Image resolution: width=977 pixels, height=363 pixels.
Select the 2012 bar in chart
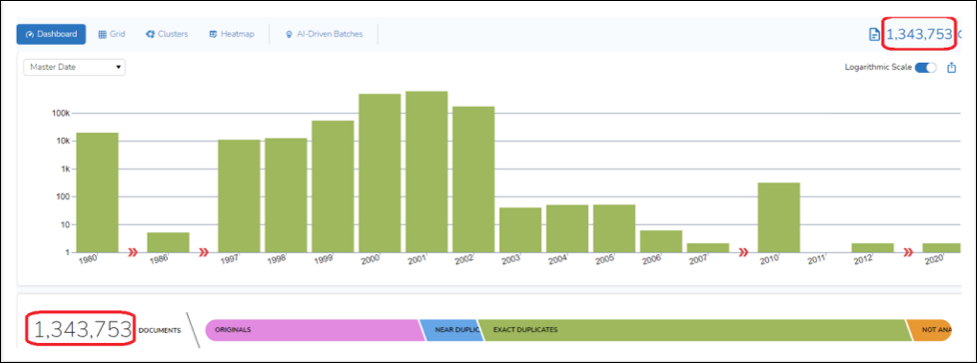(872, 248)
